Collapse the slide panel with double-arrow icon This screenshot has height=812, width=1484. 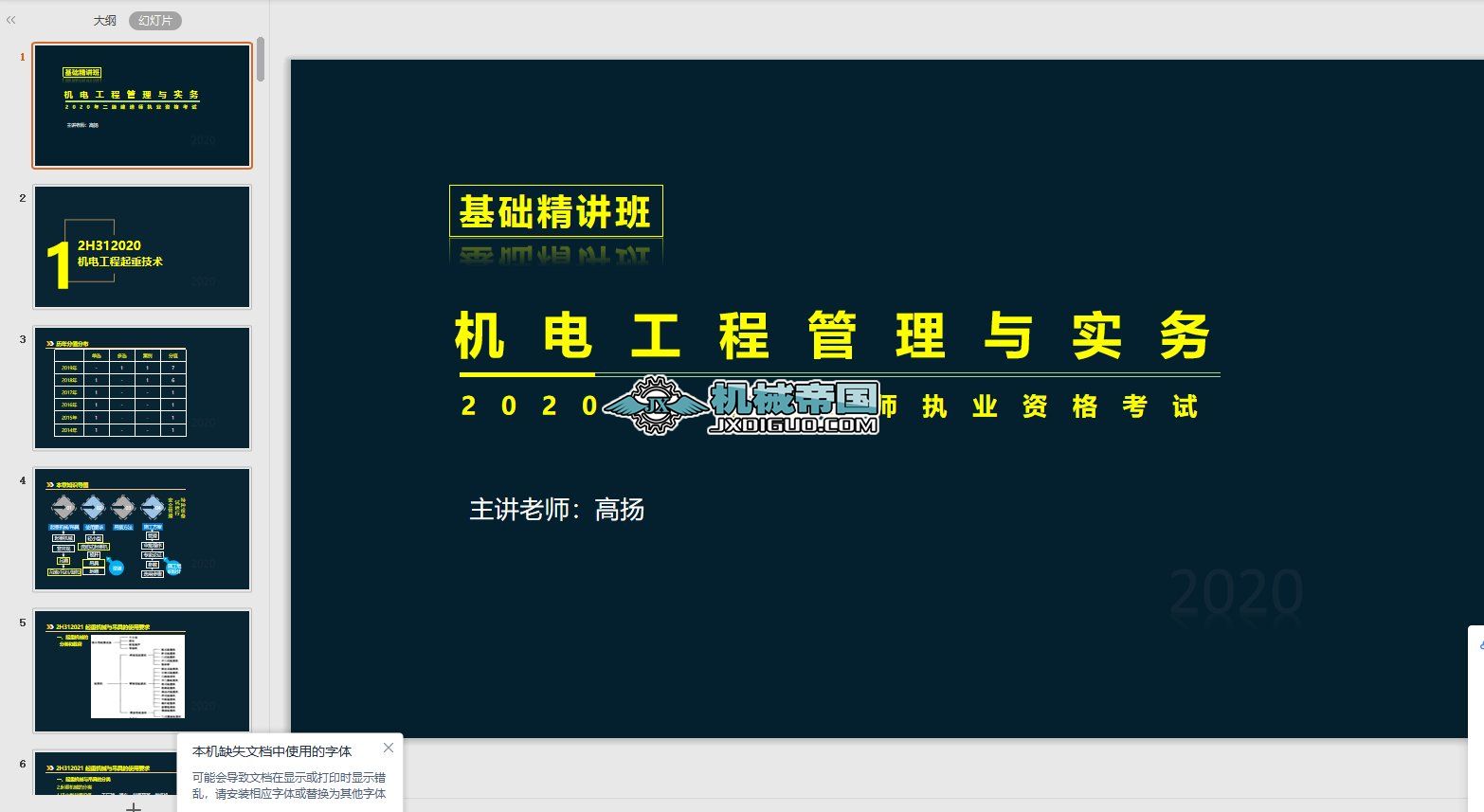point(10,19)
